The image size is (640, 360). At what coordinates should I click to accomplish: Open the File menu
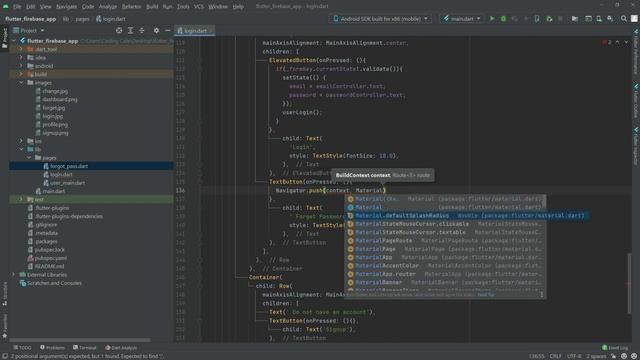click(17, 7)
